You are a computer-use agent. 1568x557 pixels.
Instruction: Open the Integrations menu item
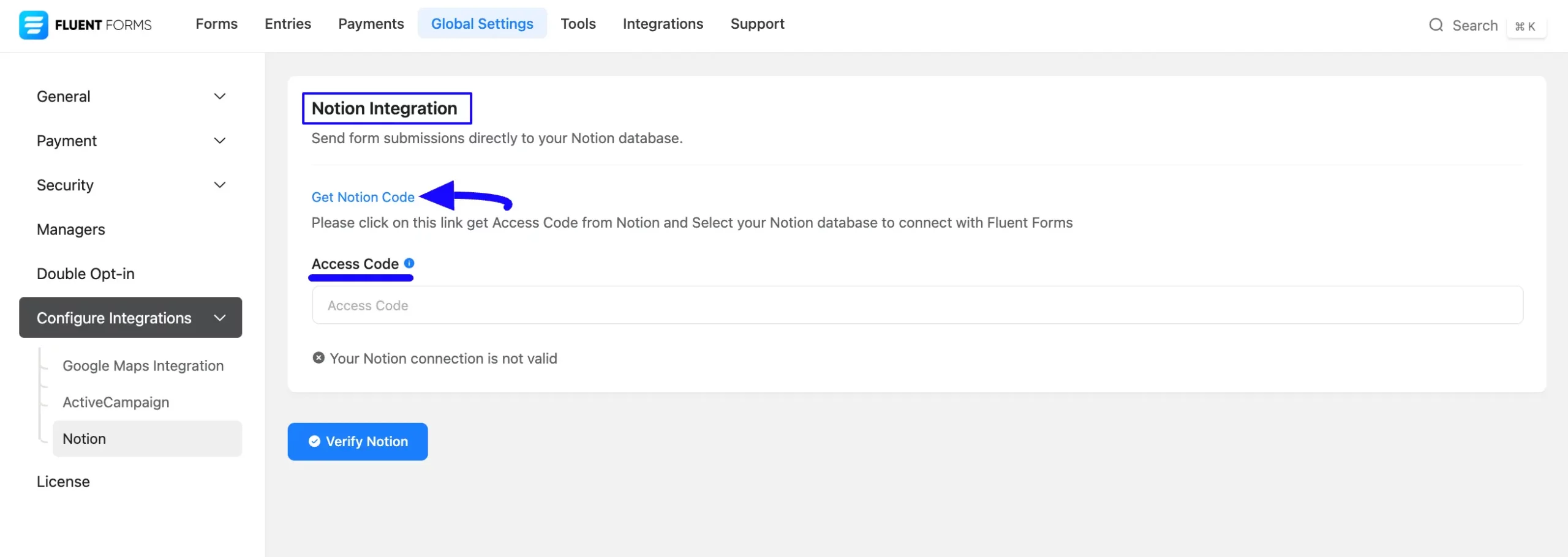pos(663,24)
